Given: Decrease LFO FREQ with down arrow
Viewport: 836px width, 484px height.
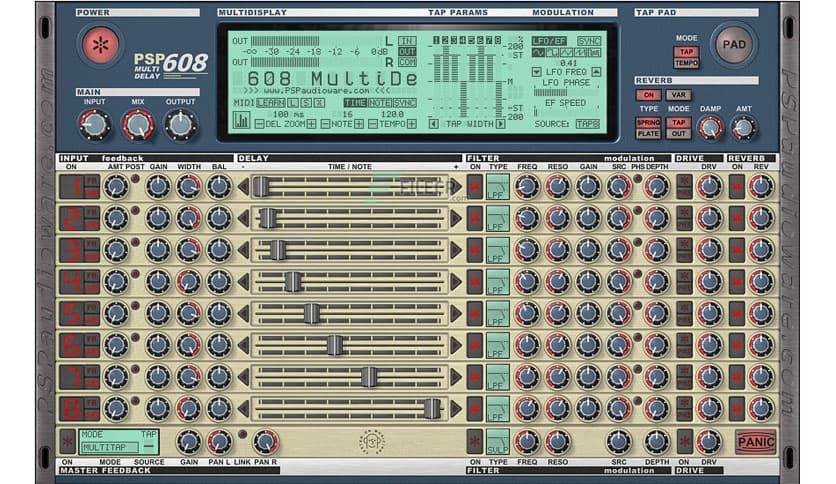Looking at the screenshot, I should coord(536,71).
